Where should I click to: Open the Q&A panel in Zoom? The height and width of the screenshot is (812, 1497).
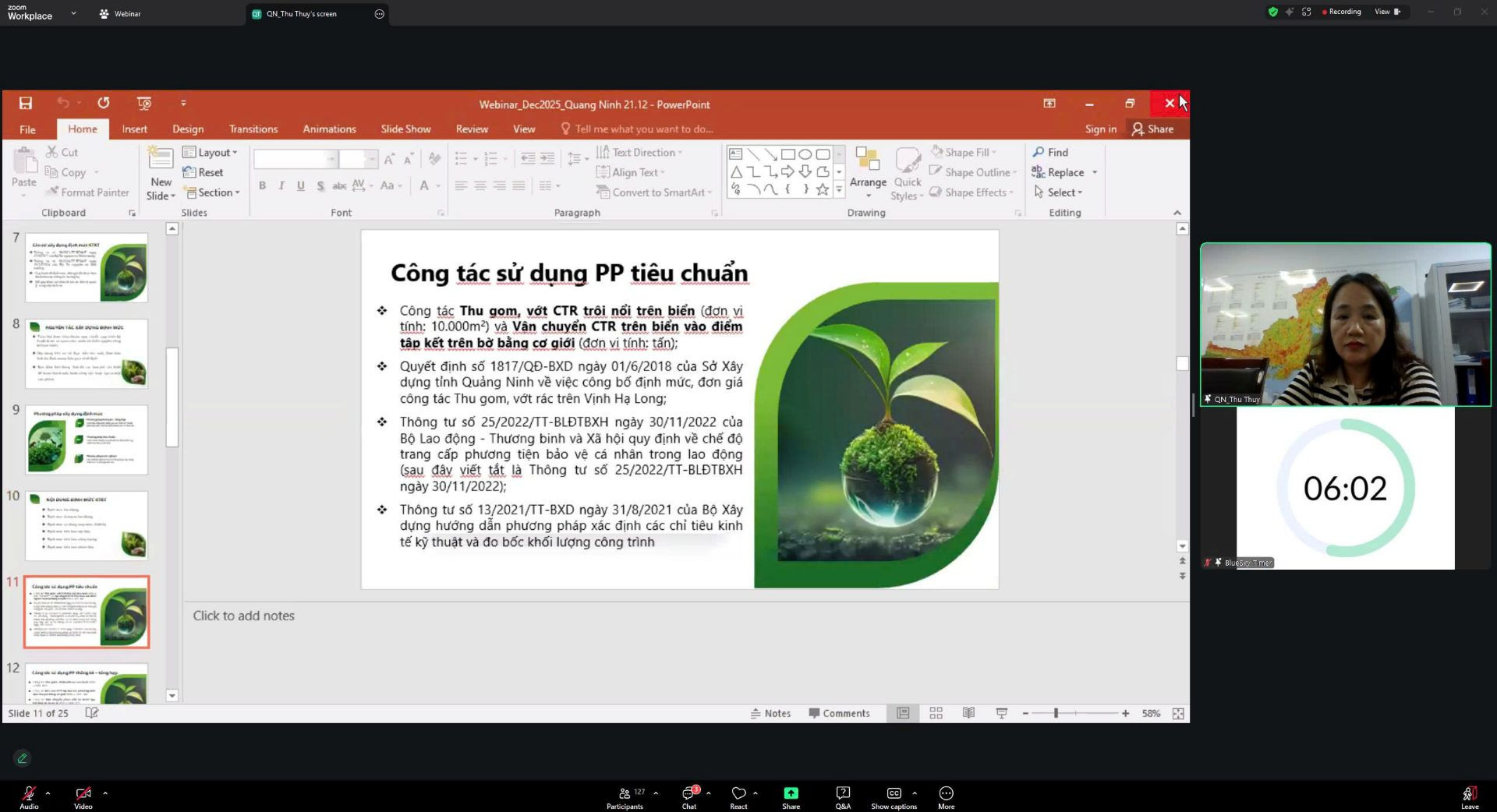[842, 795]
